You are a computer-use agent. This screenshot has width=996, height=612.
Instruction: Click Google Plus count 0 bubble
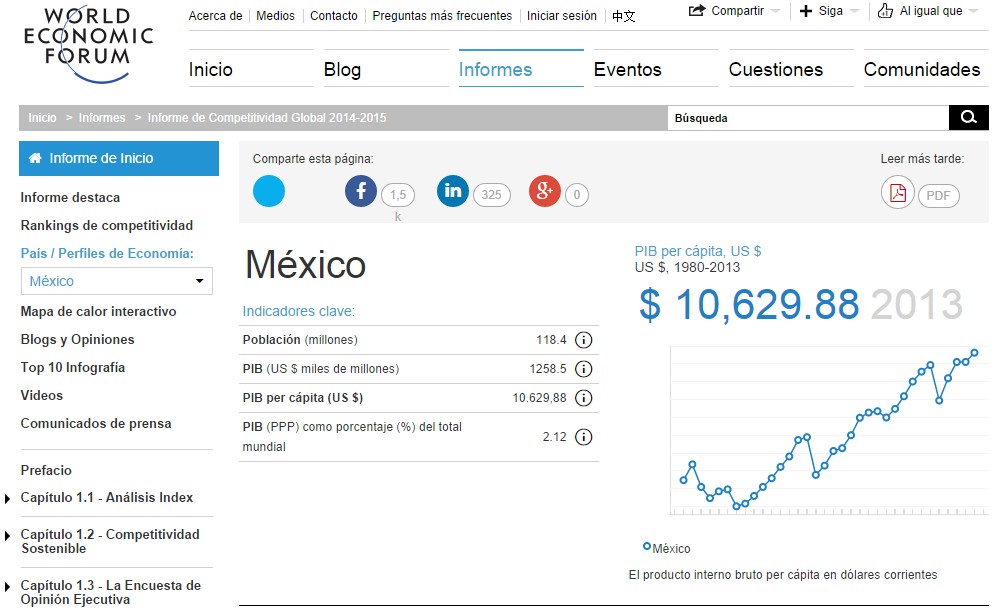pos(577,195)
